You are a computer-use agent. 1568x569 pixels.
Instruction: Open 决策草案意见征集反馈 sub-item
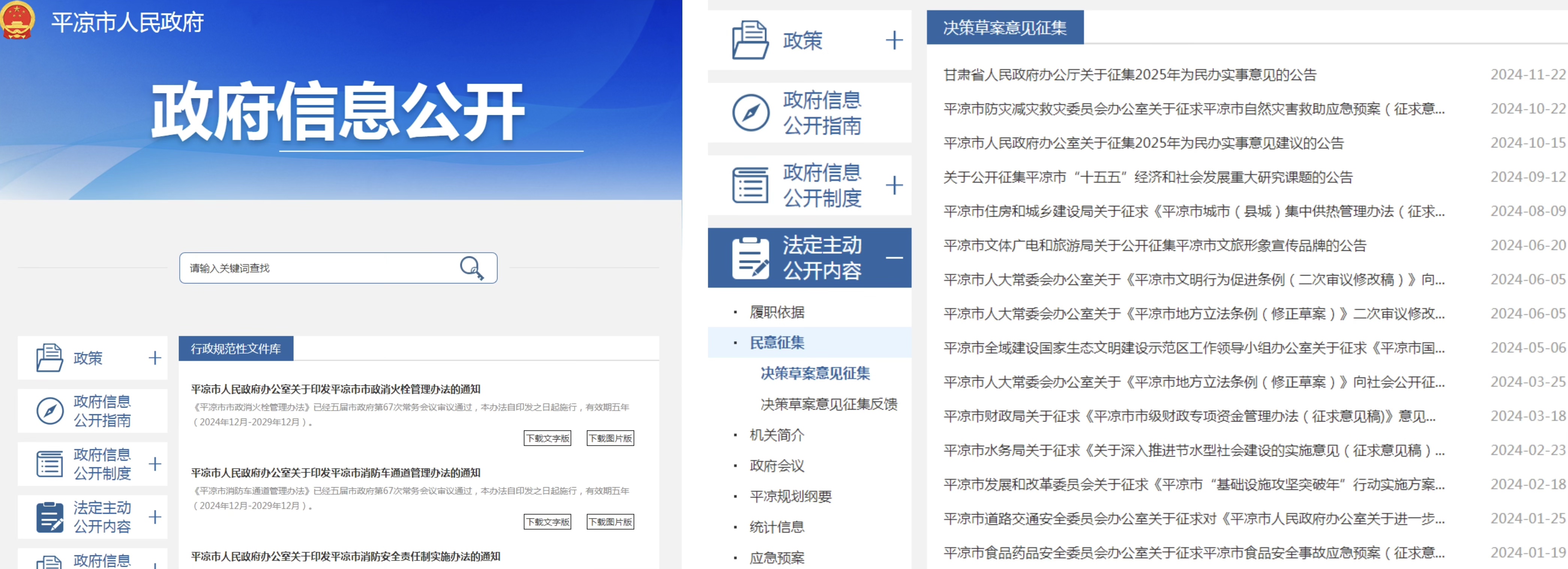coord(829,404)
